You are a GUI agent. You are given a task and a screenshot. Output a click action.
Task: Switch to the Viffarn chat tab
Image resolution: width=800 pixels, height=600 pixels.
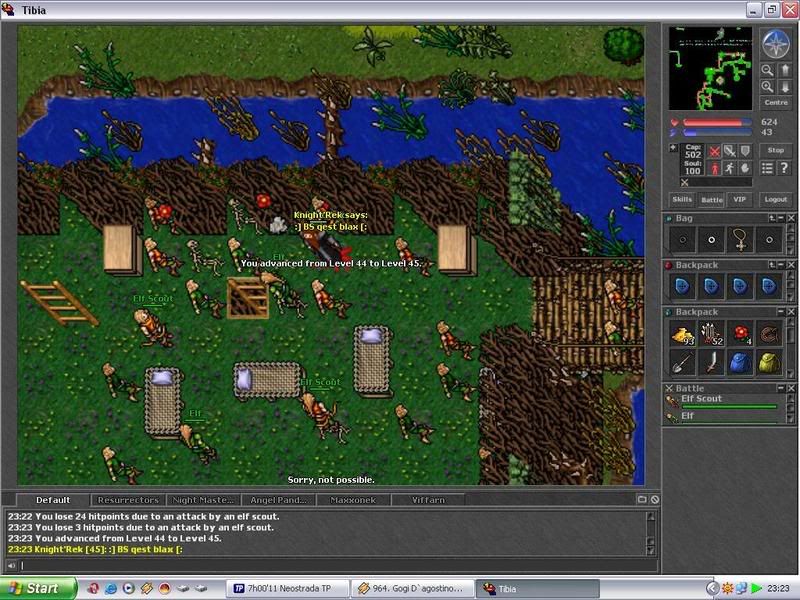(x=428, y=500)
